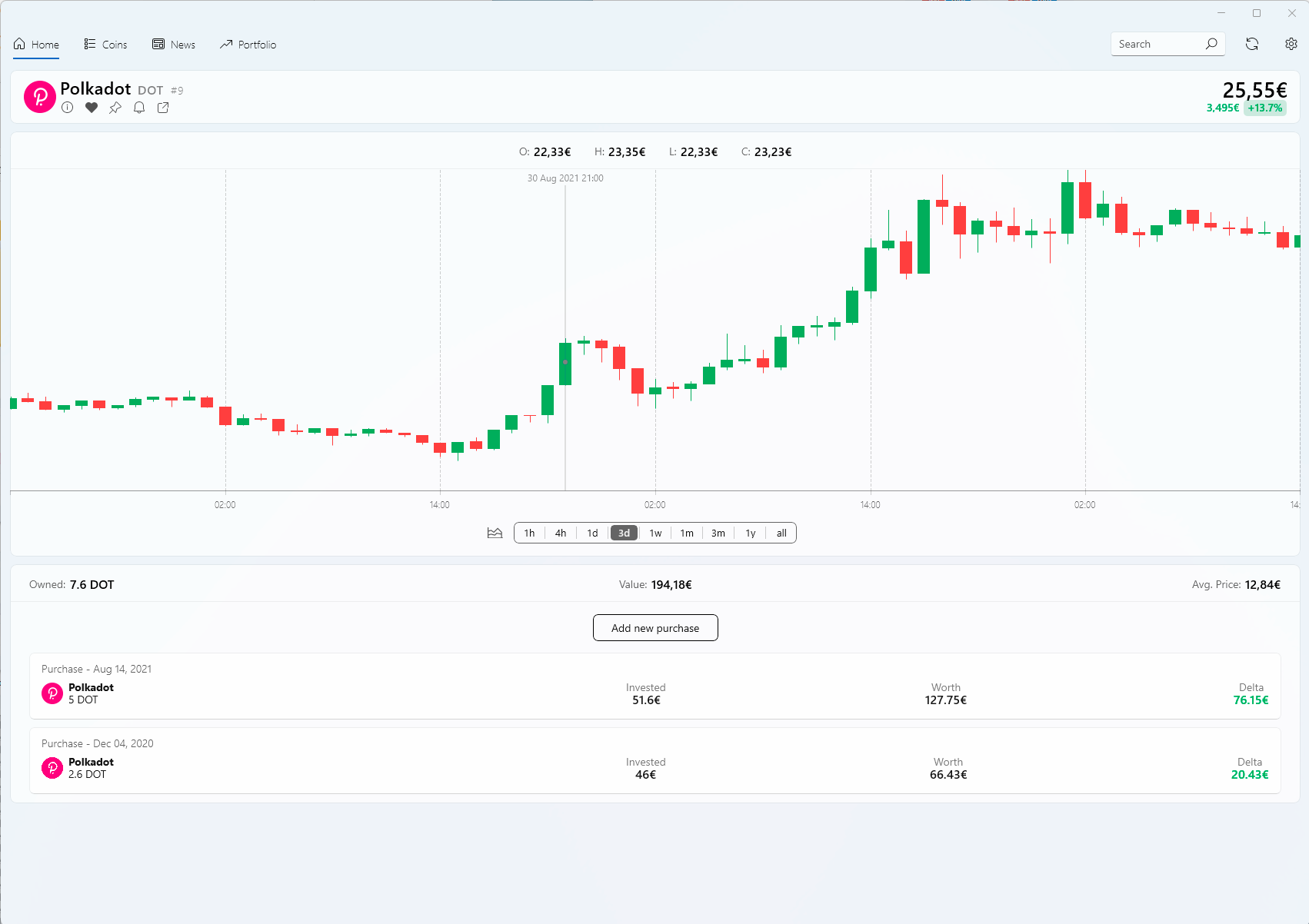This screenshot has width=1309, height=924.
Task: Click the DOT ticker symbol in header
Action: pyautogui.click(x=151, y=91)
